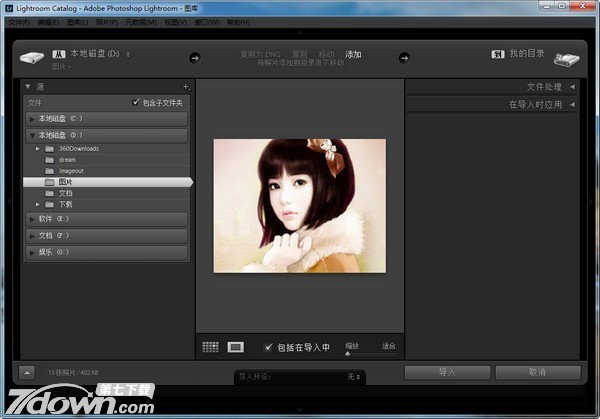Expand the 本地磁盘 (C:) drive section

pyautogui.click(x=32, y=118)
